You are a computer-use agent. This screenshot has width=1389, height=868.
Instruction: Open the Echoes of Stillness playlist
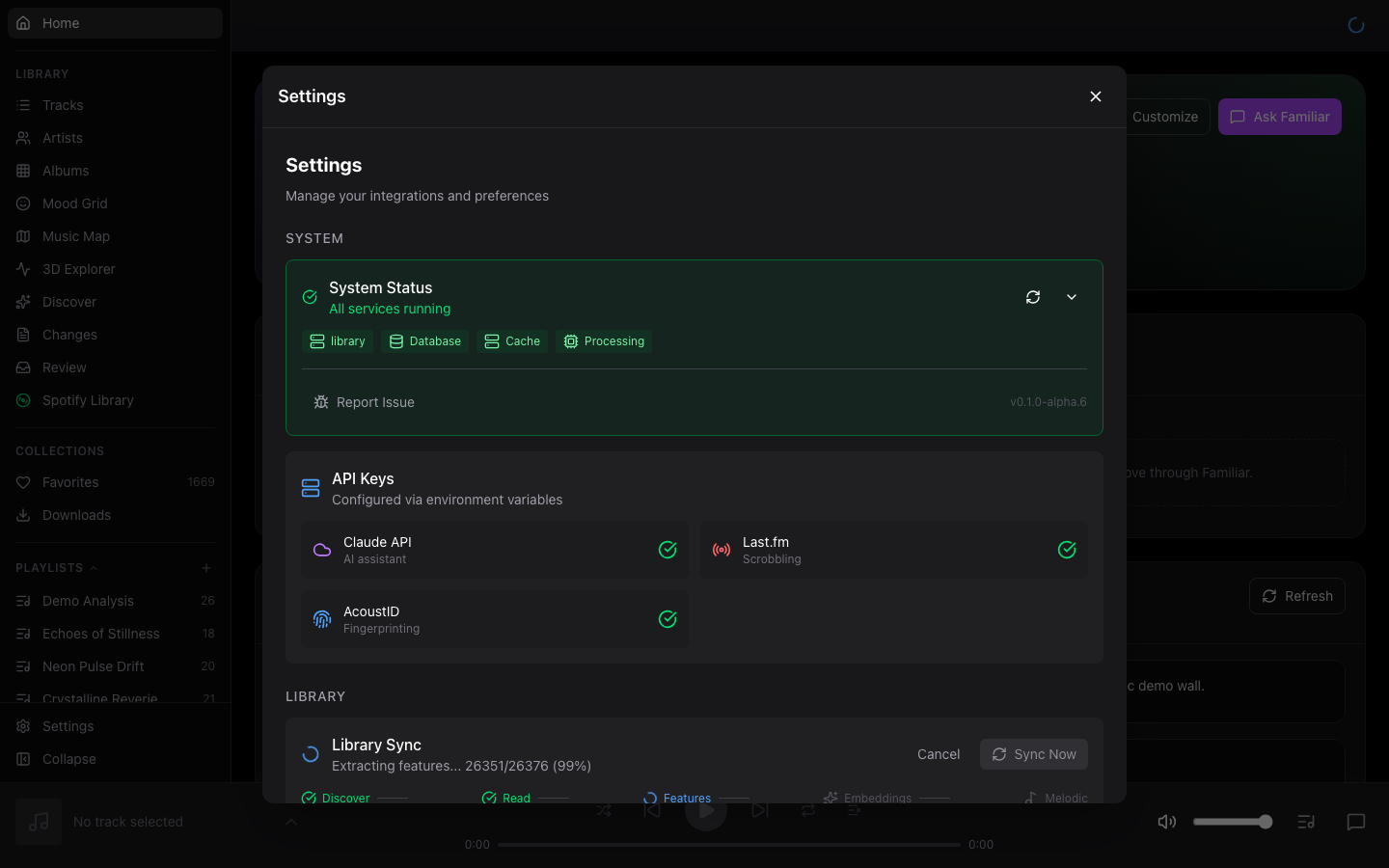(x=100, y=634)
